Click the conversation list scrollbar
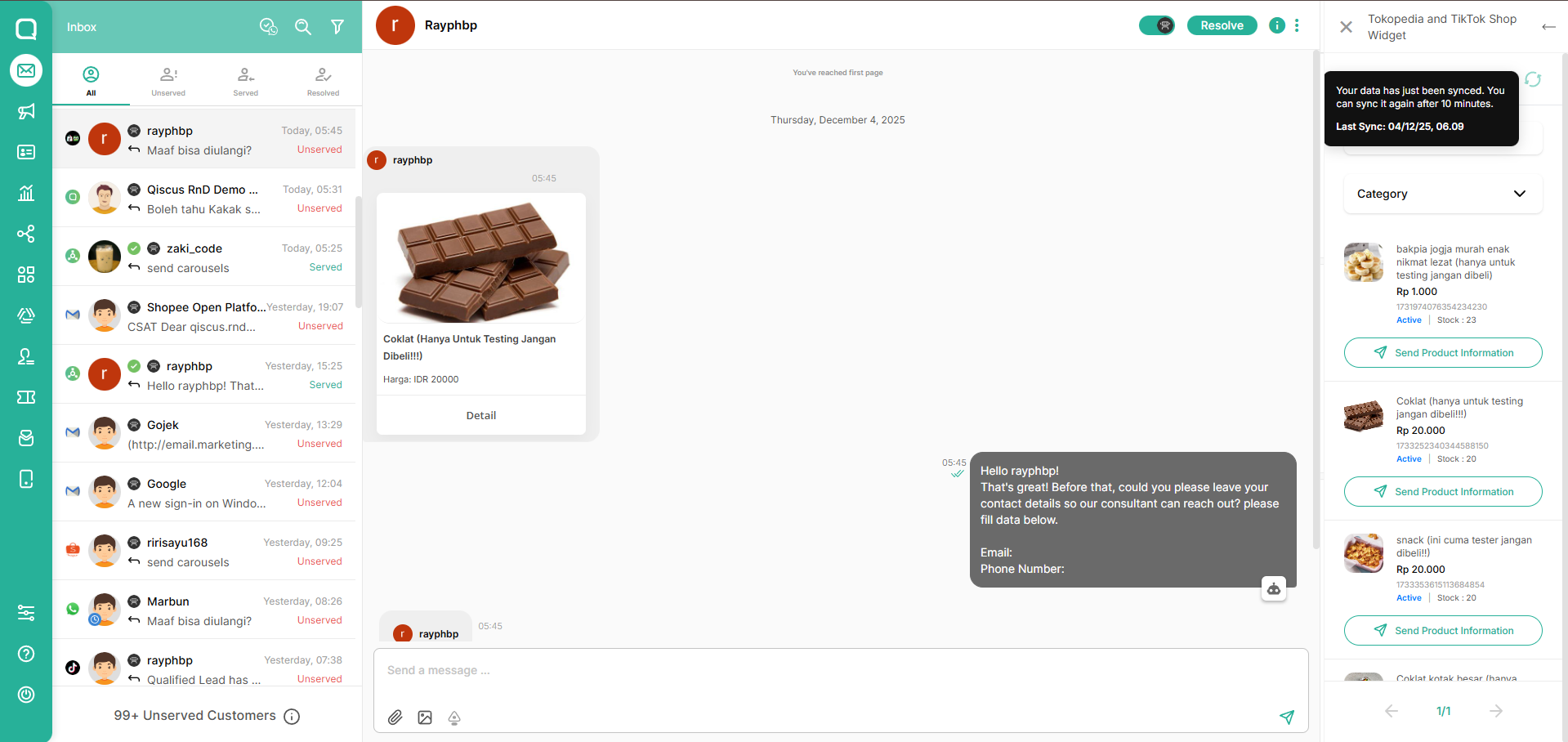The image size is (1568, 742). tap(359, 252)
